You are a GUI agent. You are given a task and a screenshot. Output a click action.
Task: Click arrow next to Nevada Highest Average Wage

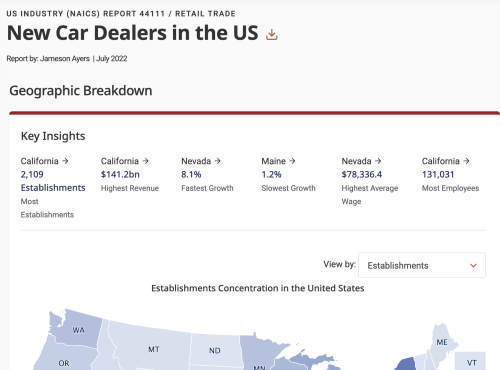tap(378, 161)
